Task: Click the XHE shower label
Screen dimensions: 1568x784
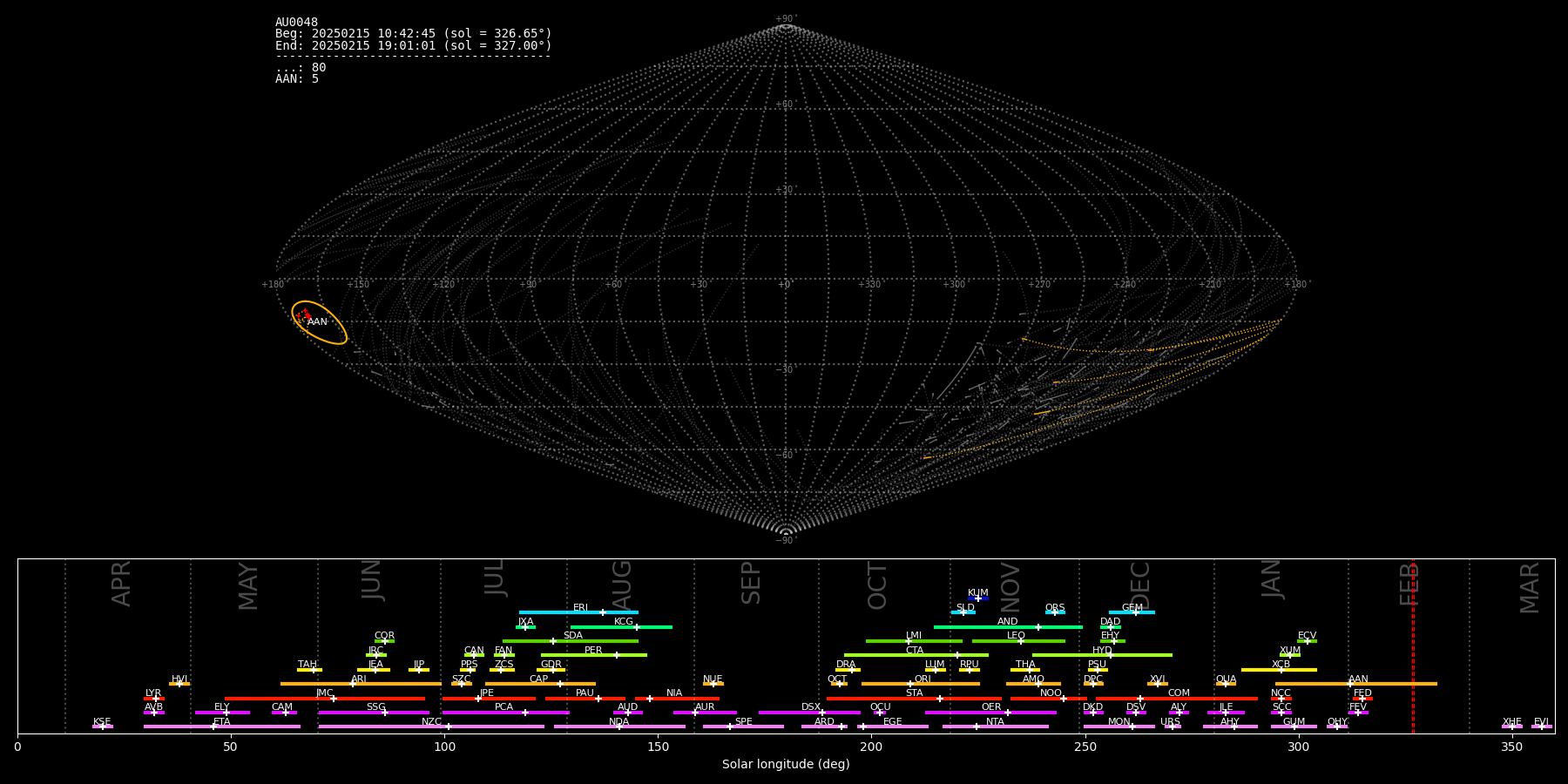Action: pos(1512,722)
